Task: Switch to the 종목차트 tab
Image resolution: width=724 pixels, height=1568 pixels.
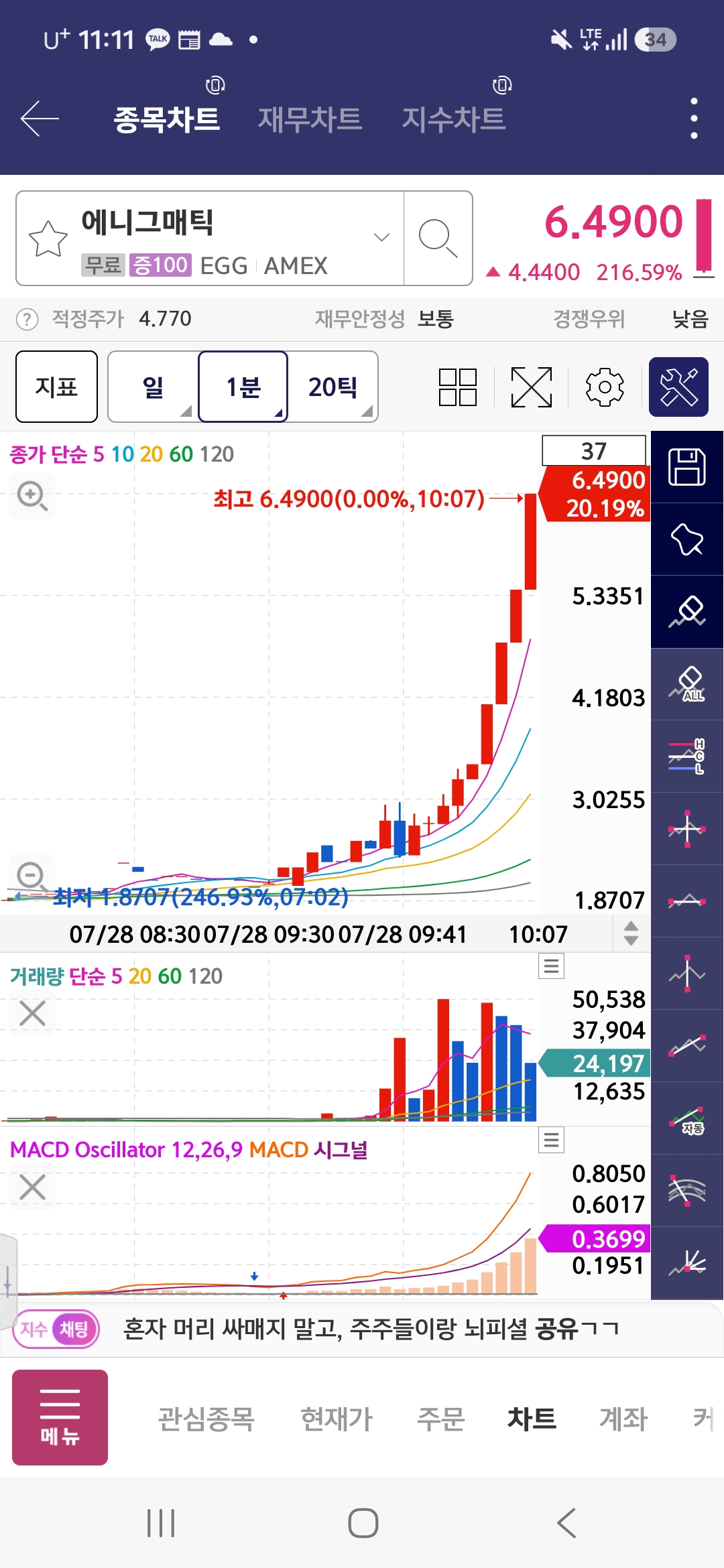Action: (167, 119)
